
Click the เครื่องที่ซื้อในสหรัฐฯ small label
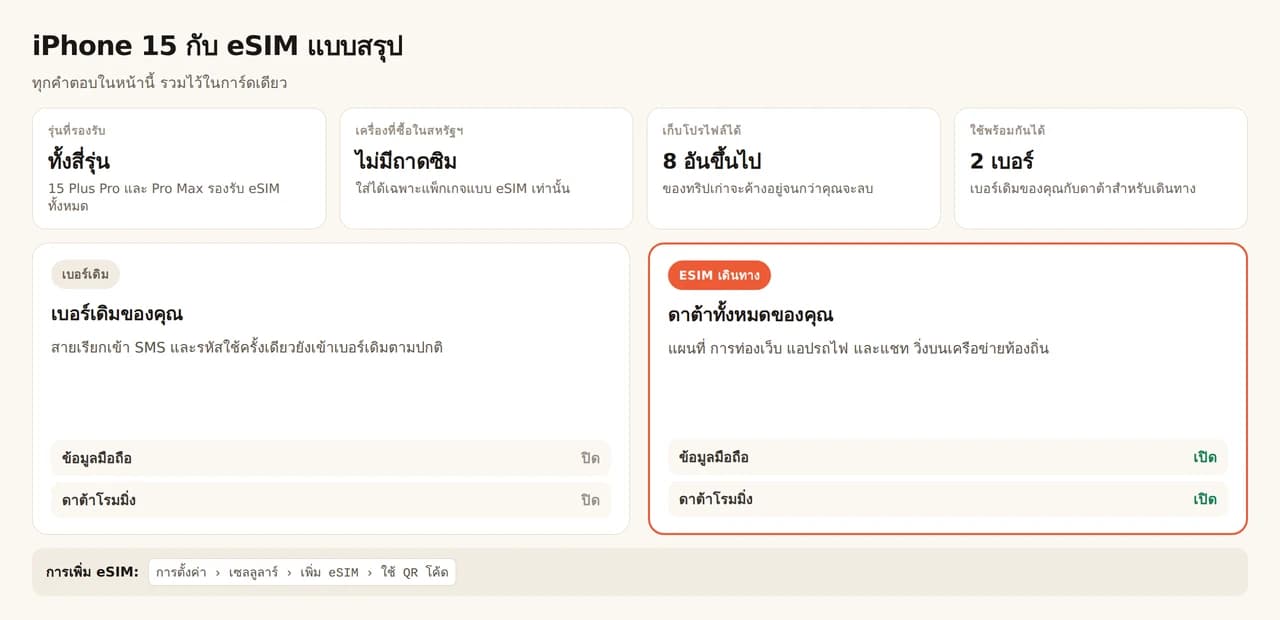coord(410,131)
